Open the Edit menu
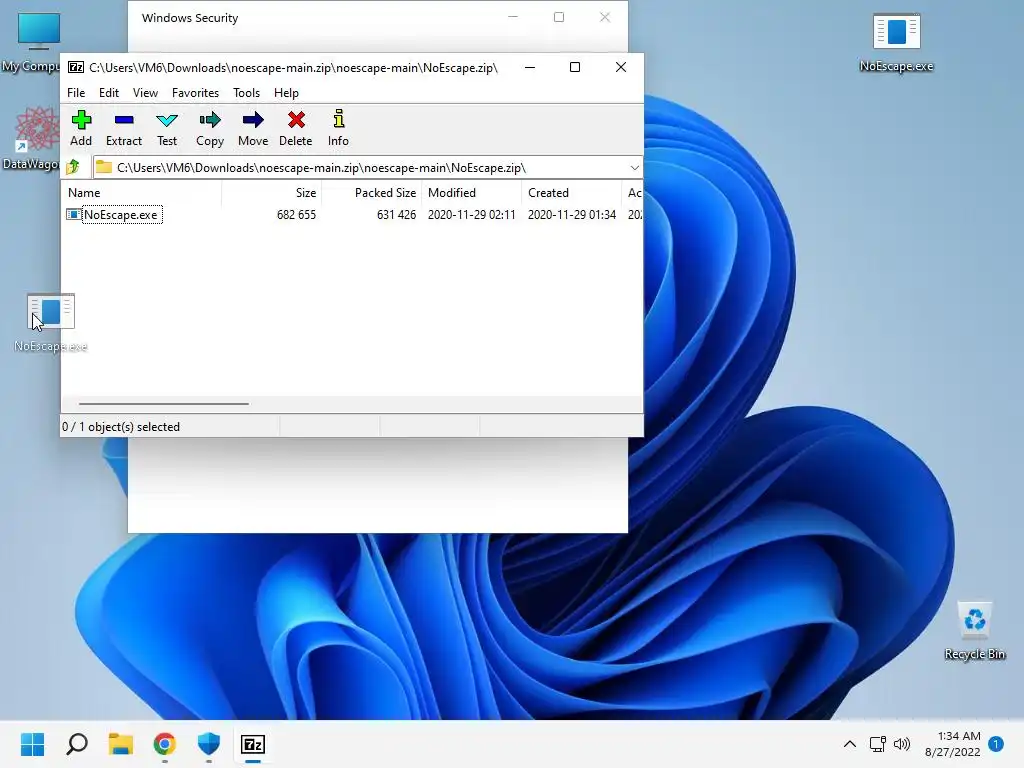This screenshot has height=768, width=1024. [x=108, y=93]
